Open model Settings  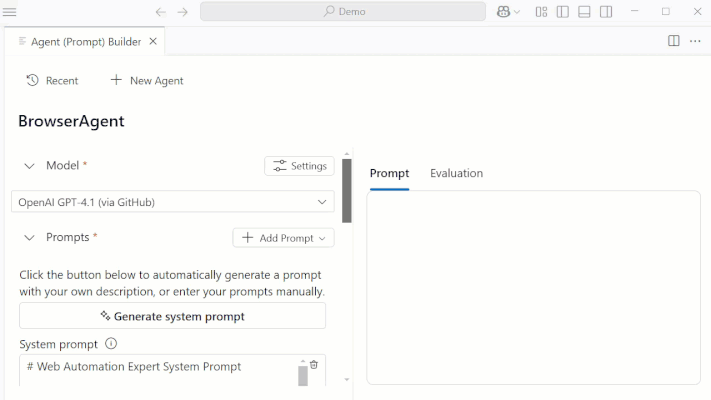[x=299, y=166]
